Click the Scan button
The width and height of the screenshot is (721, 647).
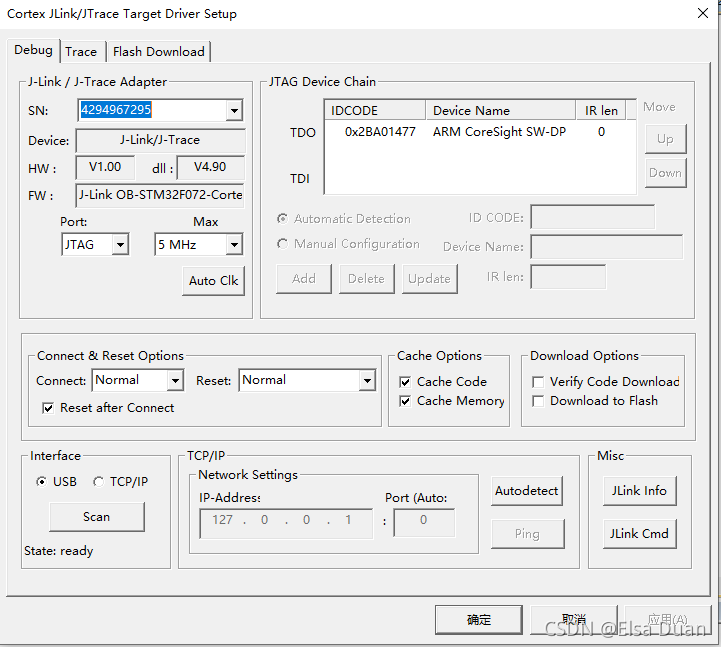[97, 517]
